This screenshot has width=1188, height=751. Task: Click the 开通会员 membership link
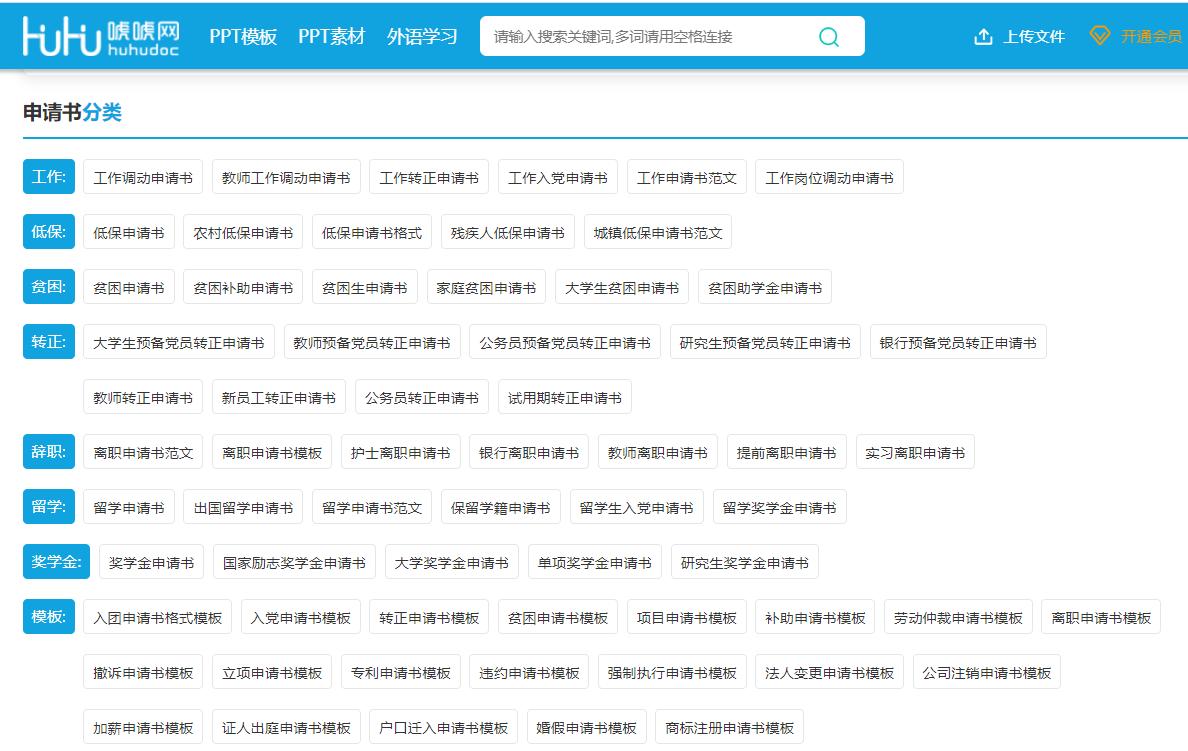(1150, 36)
